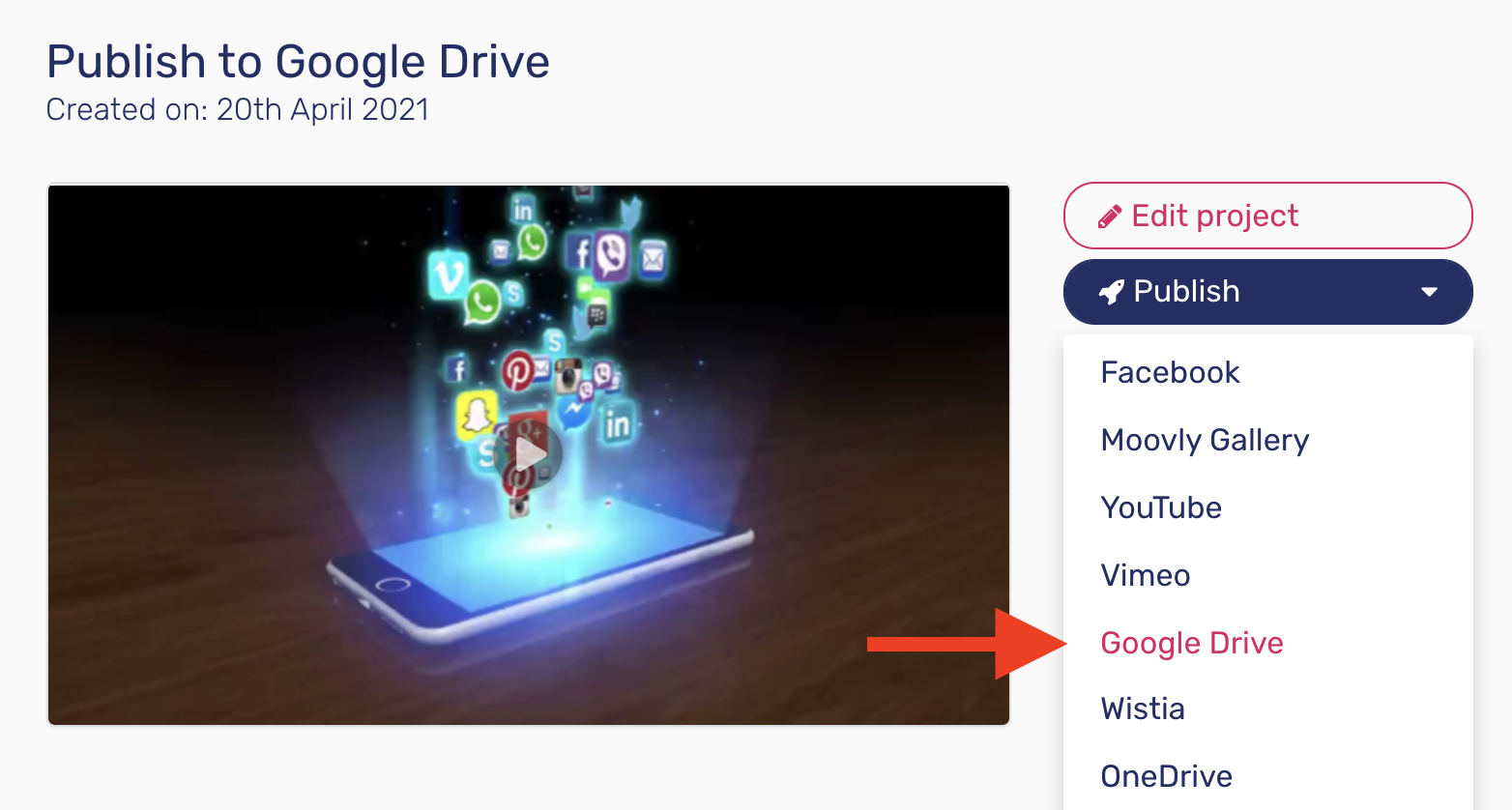Click the yellow Snapchat ghost icon in video preview
Viewport: 1512px width, 810px height.
pos(476,415)
